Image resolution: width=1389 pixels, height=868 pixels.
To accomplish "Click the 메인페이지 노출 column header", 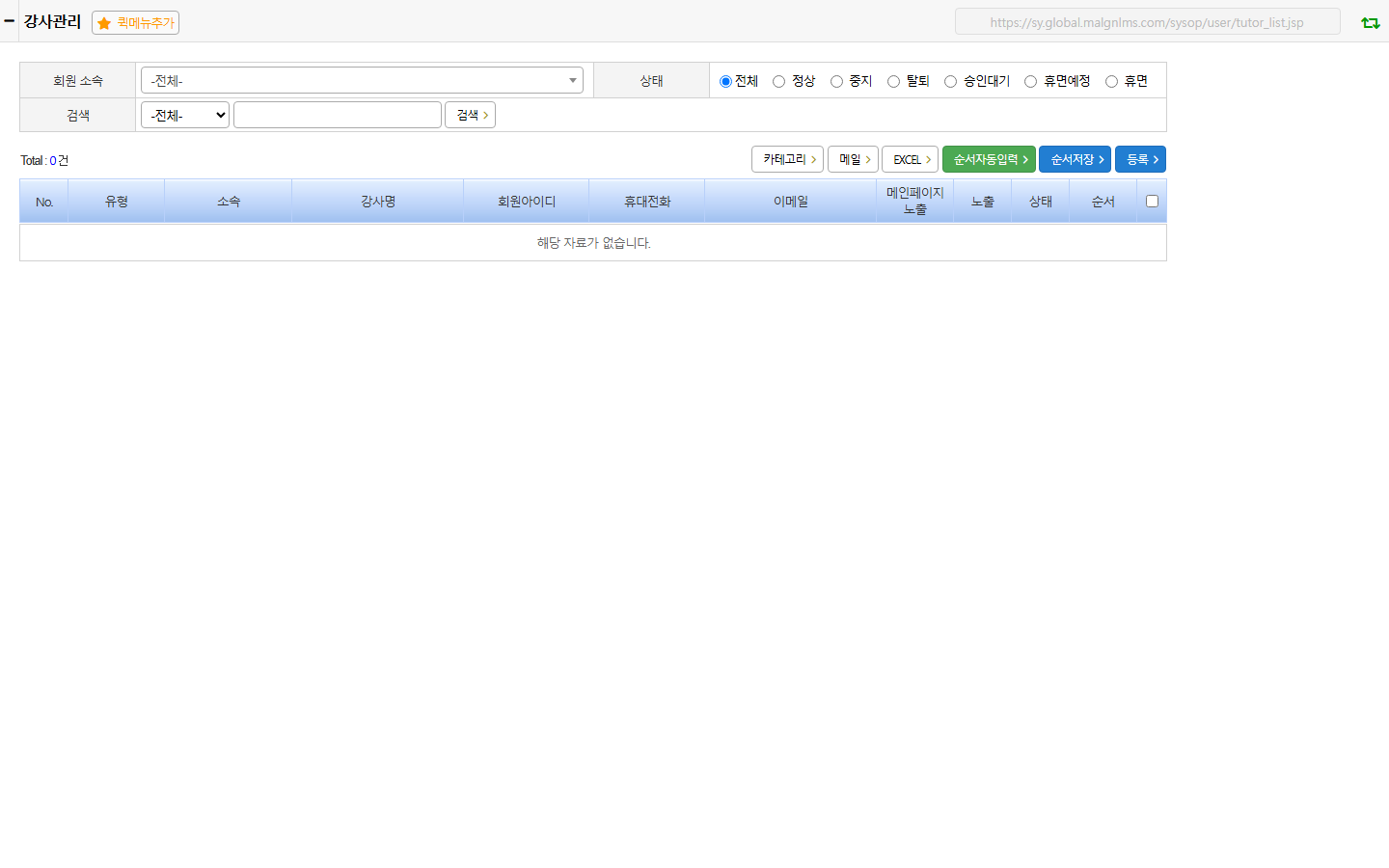I will [915, 202].
